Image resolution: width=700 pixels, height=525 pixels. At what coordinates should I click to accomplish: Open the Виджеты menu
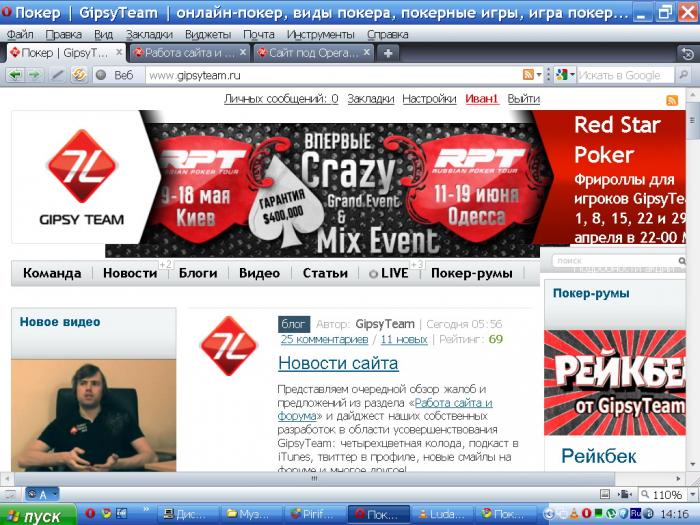[208, 34]
